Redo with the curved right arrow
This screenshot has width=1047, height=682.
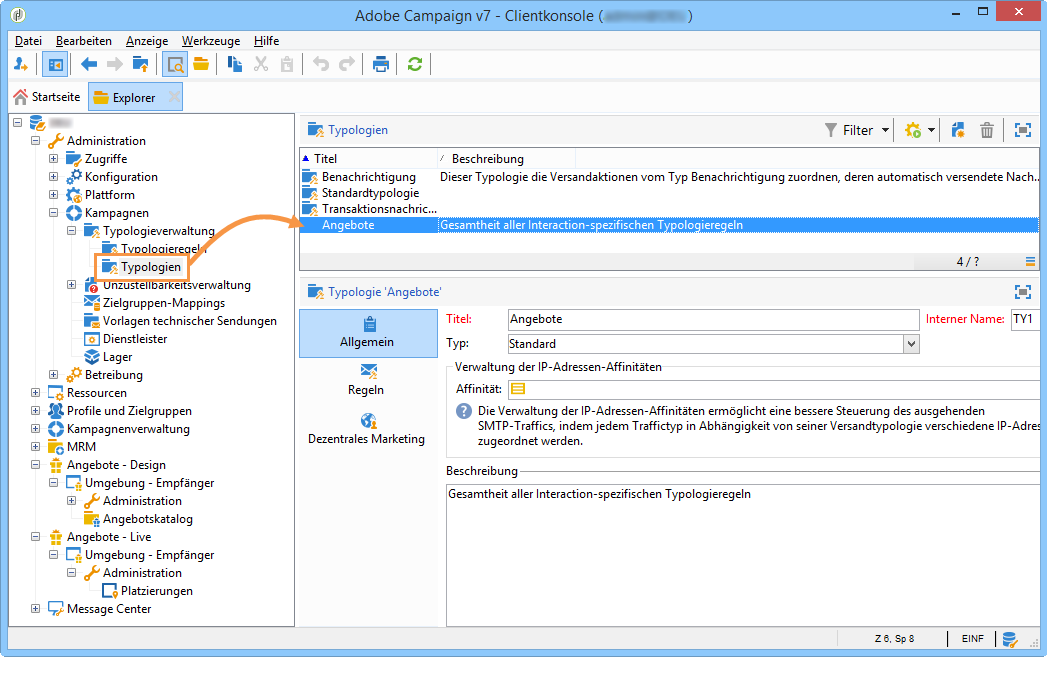point(347,64)
